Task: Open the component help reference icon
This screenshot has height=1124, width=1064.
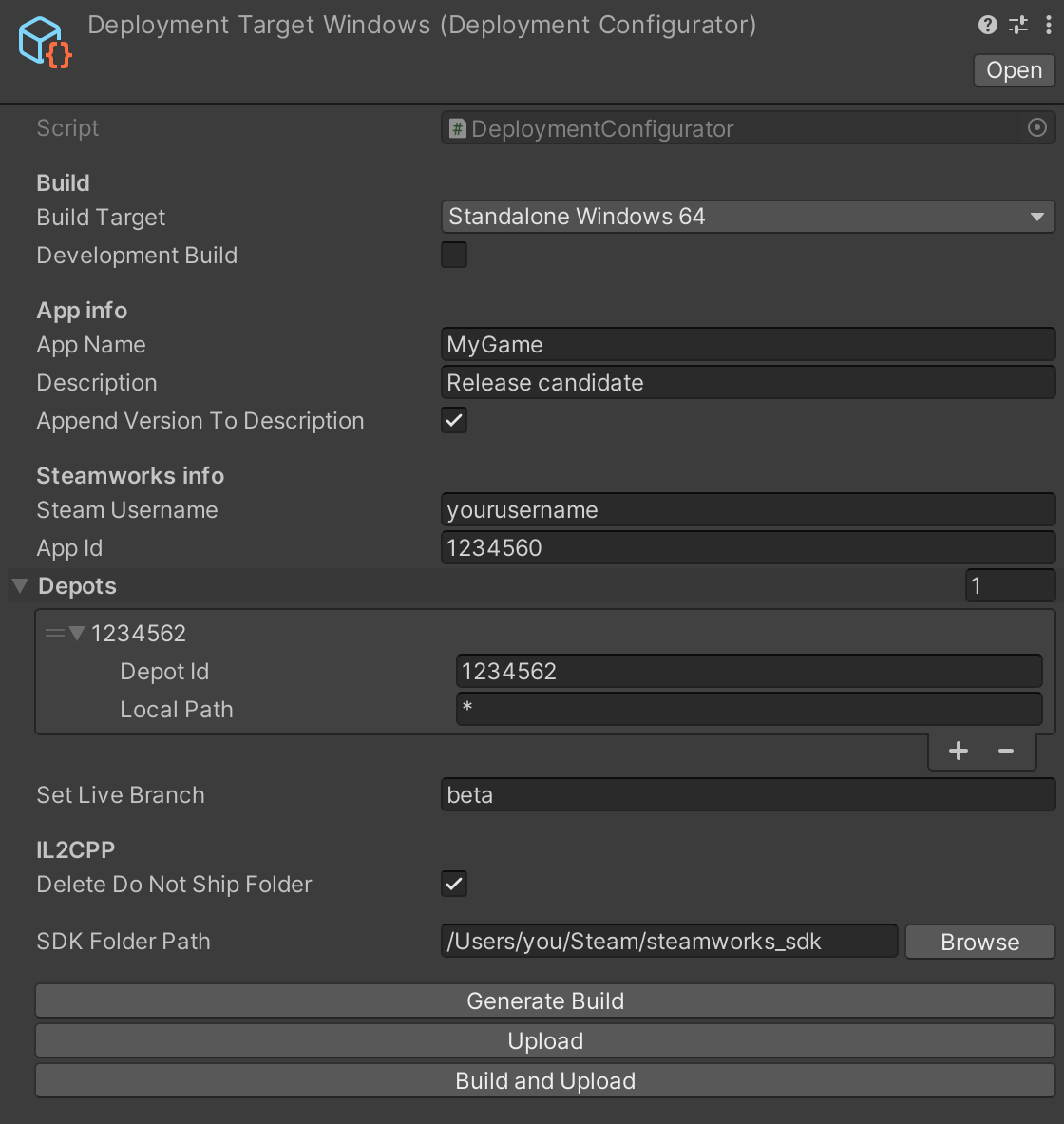Action: tap(987, 25)
